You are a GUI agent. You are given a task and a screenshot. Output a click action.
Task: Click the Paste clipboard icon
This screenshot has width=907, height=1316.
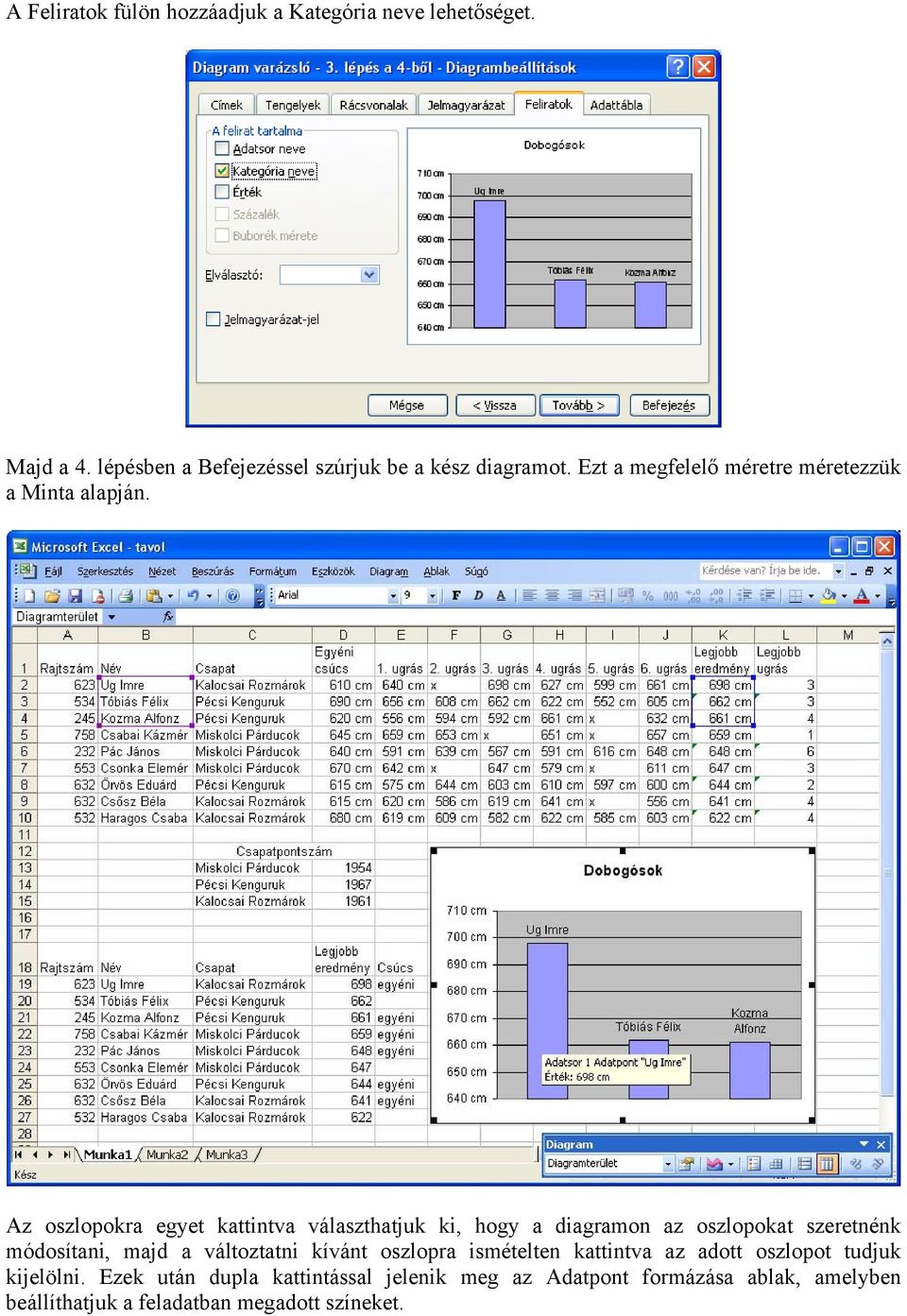point(153,595)
